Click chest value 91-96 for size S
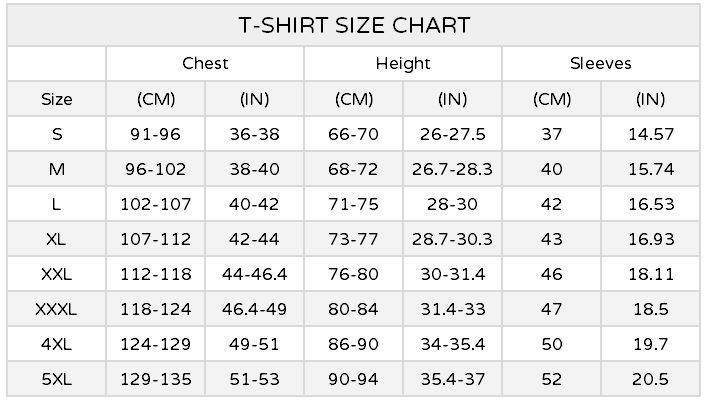 point(155,134)
